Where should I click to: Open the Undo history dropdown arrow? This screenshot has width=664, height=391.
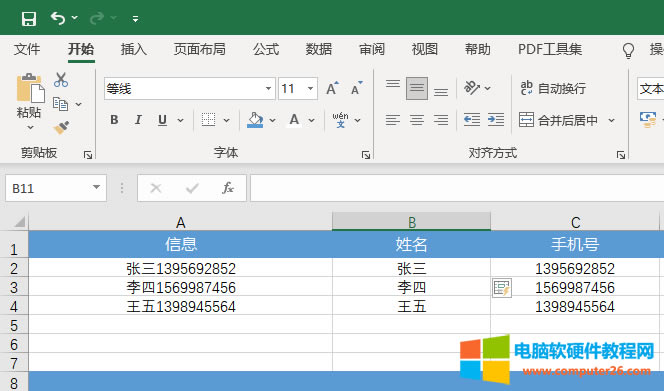75,18
